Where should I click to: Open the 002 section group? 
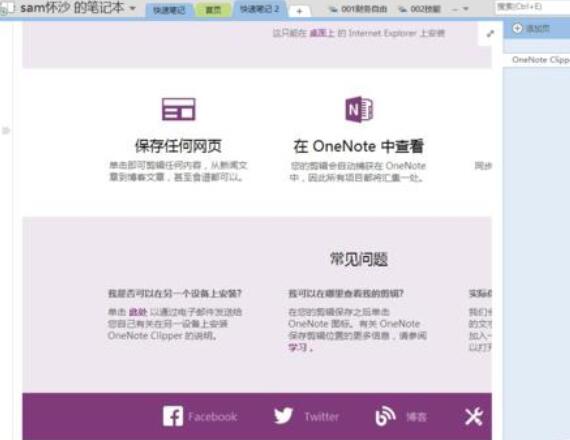(420, 9)
